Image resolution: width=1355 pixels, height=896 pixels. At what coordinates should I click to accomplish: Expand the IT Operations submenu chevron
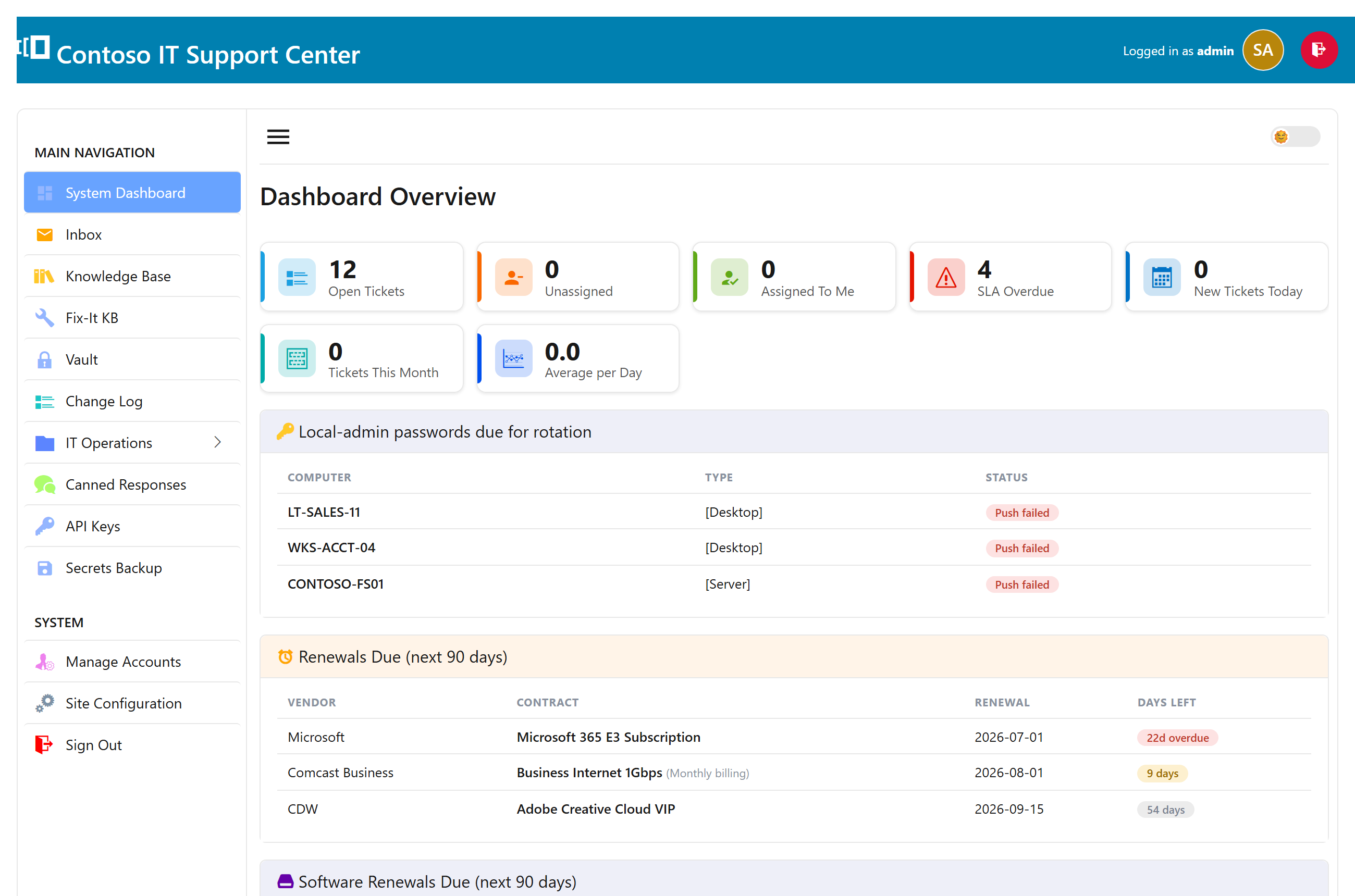click(218, 442)
